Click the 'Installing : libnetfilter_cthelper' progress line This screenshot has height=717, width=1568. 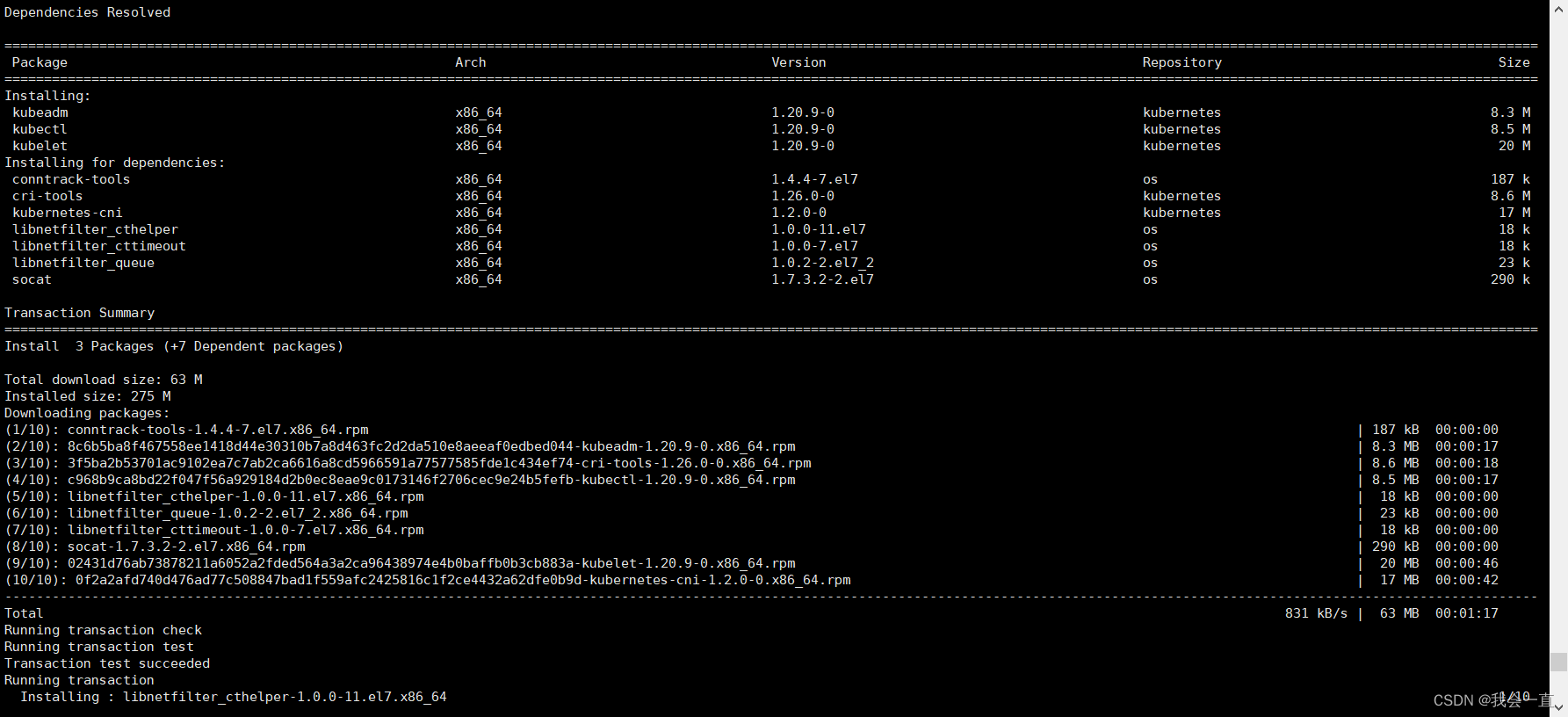[x=234, y=697]
